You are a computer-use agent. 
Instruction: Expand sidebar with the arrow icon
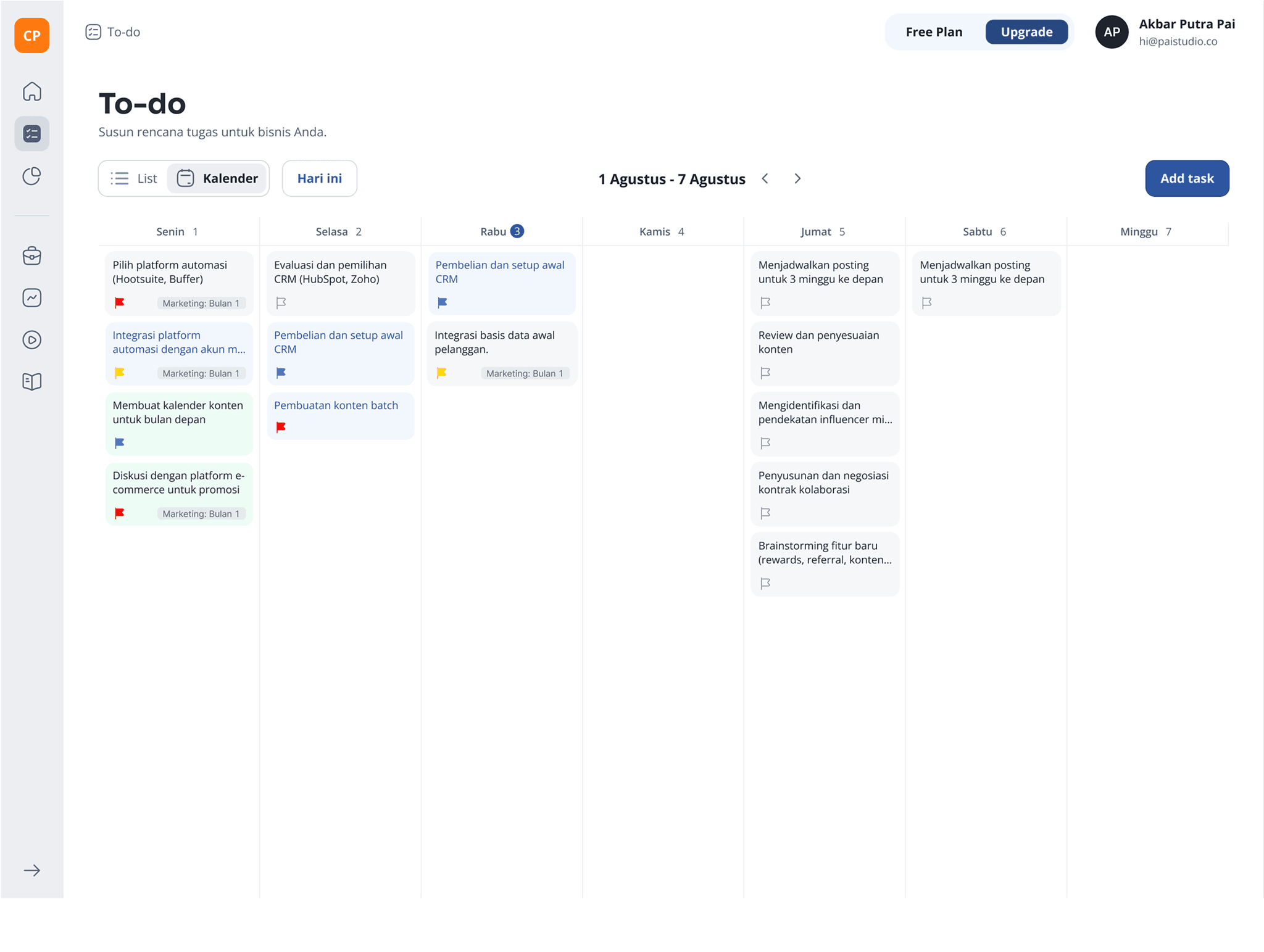click(x=32, y=871)
